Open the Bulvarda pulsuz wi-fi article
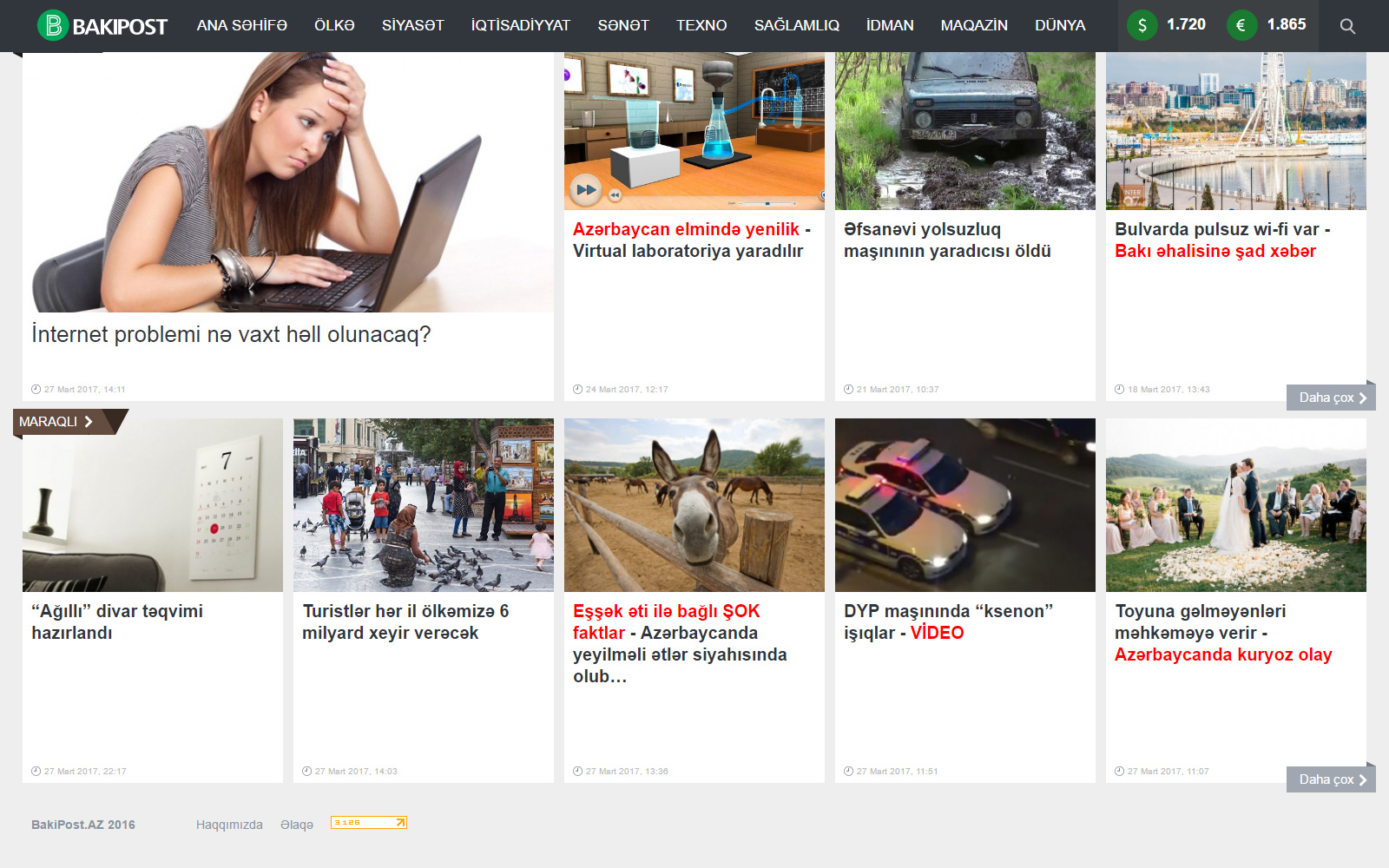Viewport: 1389px width, 868px height. pos(1221,240)
